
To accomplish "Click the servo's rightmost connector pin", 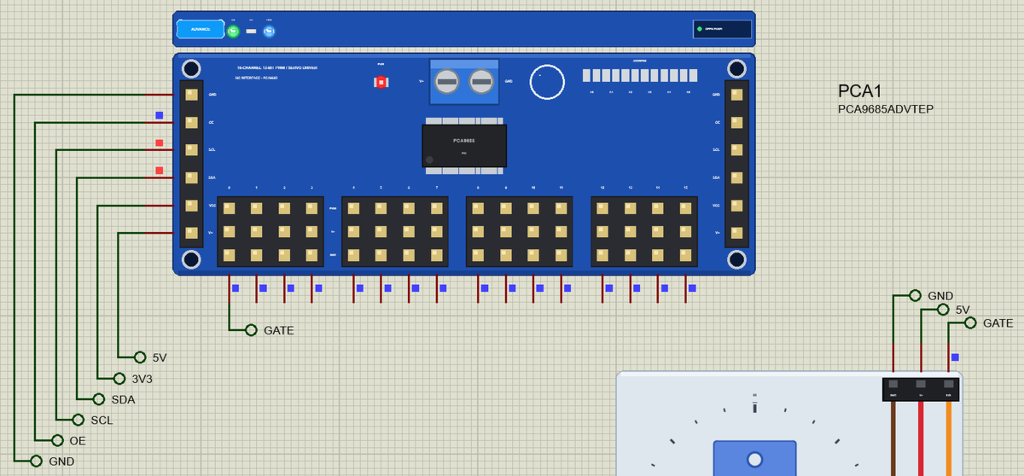I will coord(948,384).
